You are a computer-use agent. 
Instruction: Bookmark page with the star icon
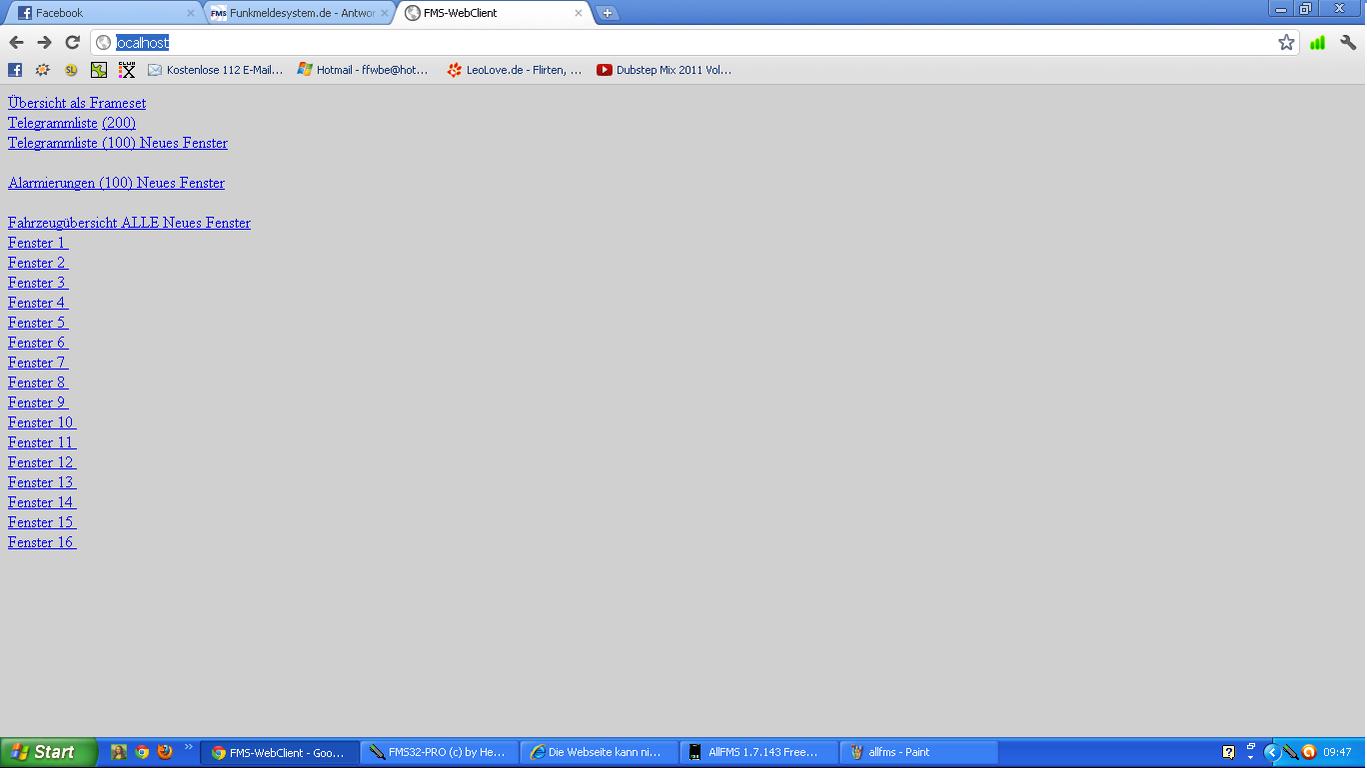(1286, 42)
